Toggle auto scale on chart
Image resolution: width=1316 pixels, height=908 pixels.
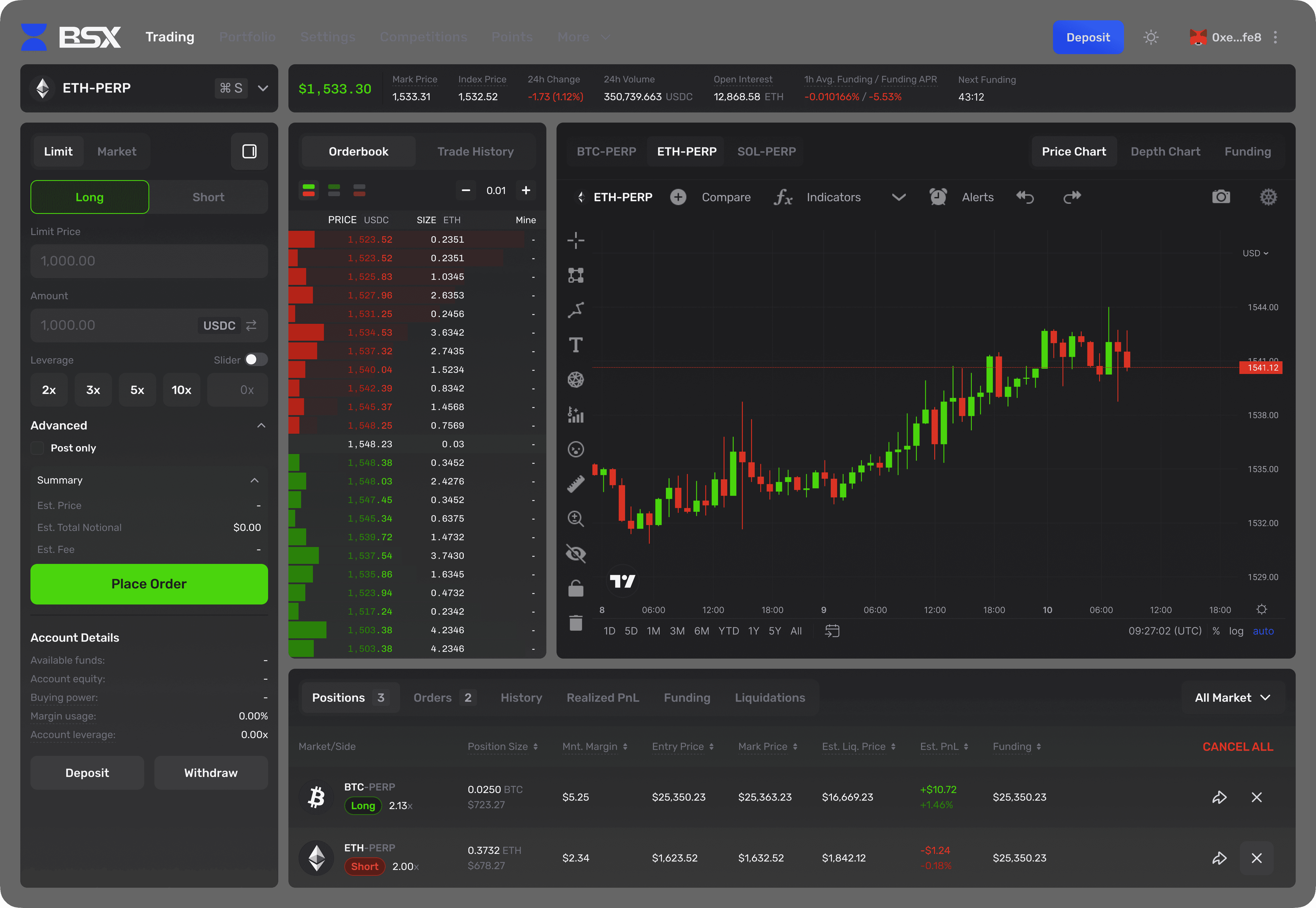tap(1263, 631)
